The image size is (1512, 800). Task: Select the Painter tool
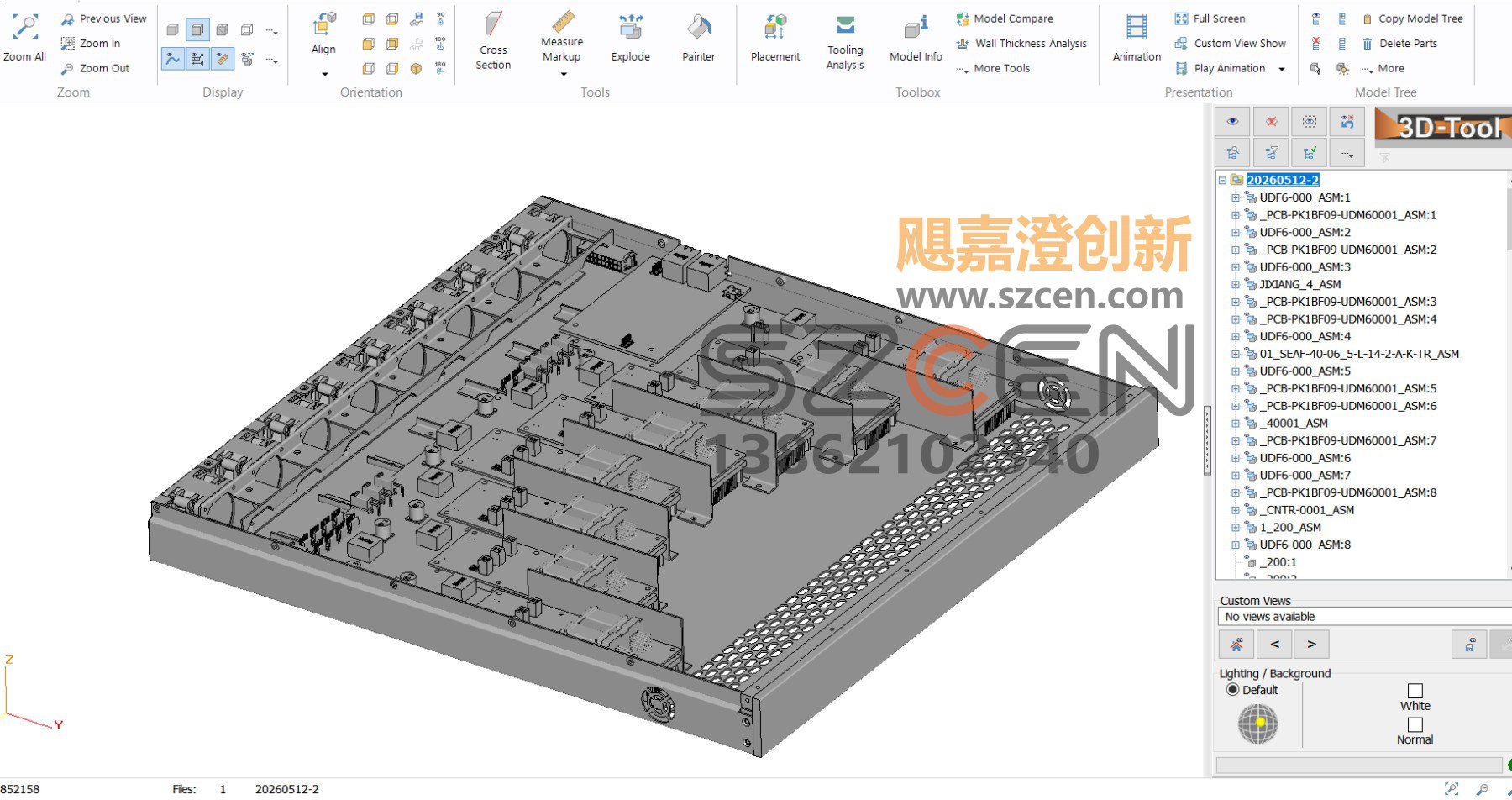[x=698, y=38]
